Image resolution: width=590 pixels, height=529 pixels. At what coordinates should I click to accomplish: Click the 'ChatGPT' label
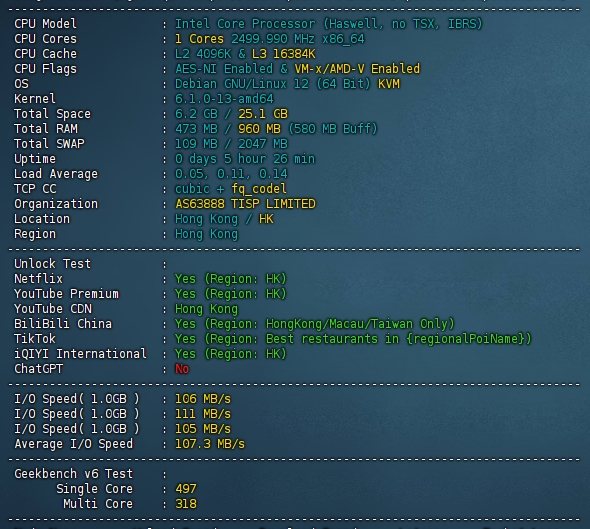pos(39,369)
